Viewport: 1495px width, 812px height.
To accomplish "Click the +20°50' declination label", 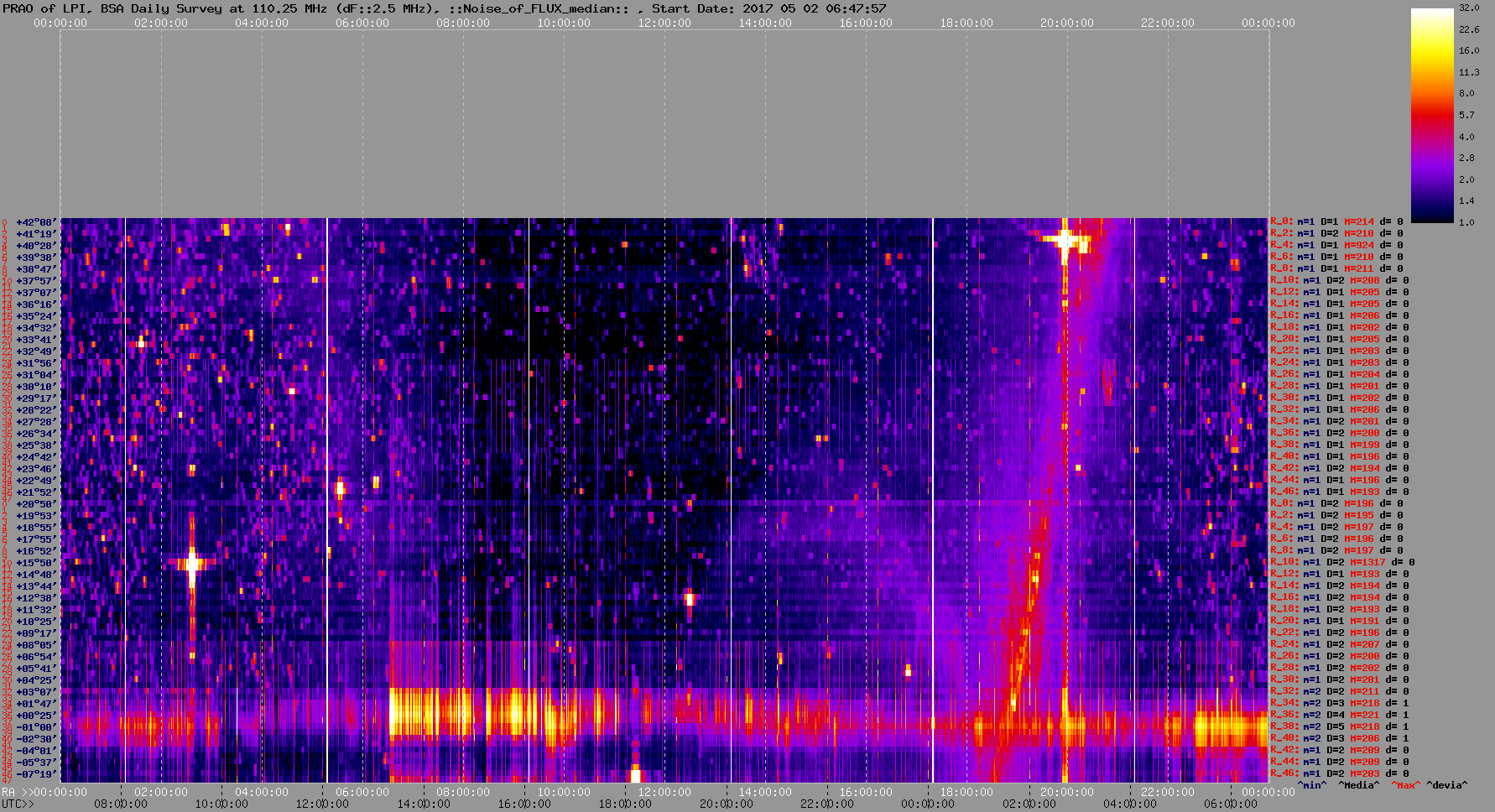I will 36,504.
